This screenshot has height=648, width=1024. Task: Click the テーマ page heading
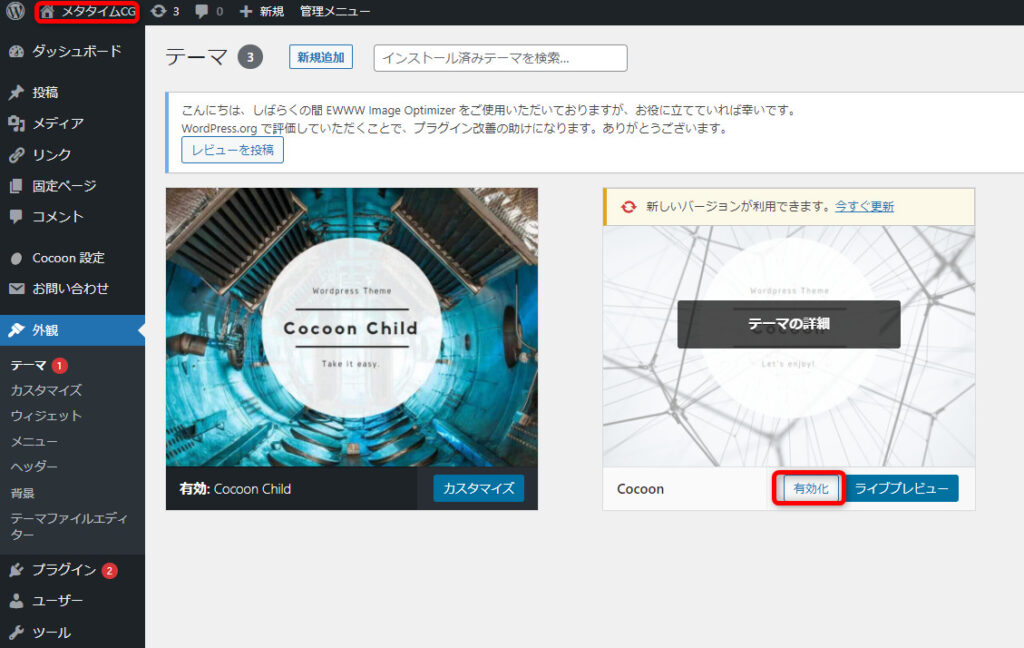coord(196,57)
